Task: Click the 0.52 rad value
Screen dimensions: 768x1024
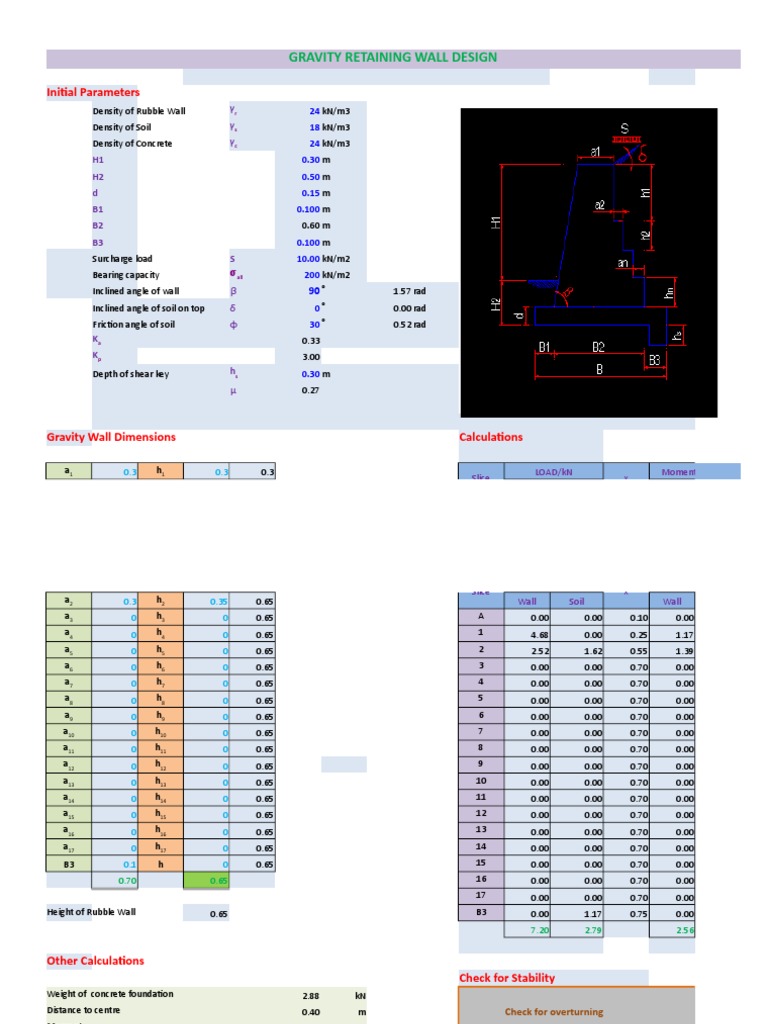Action: point(409,325)
